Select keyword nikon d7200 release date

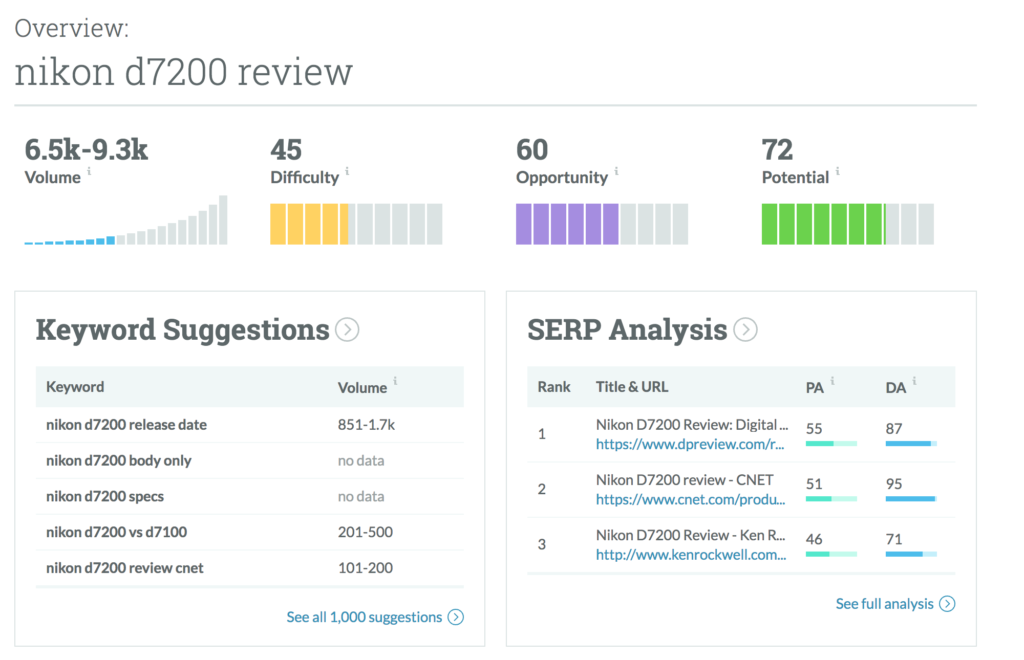[x=126, y=425]
